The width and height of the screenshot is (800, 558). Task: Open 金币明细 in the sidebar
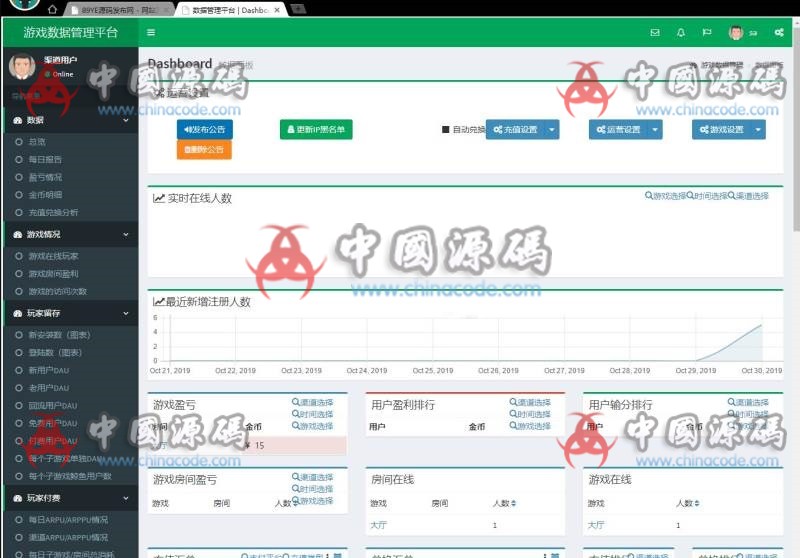point(45,195)
